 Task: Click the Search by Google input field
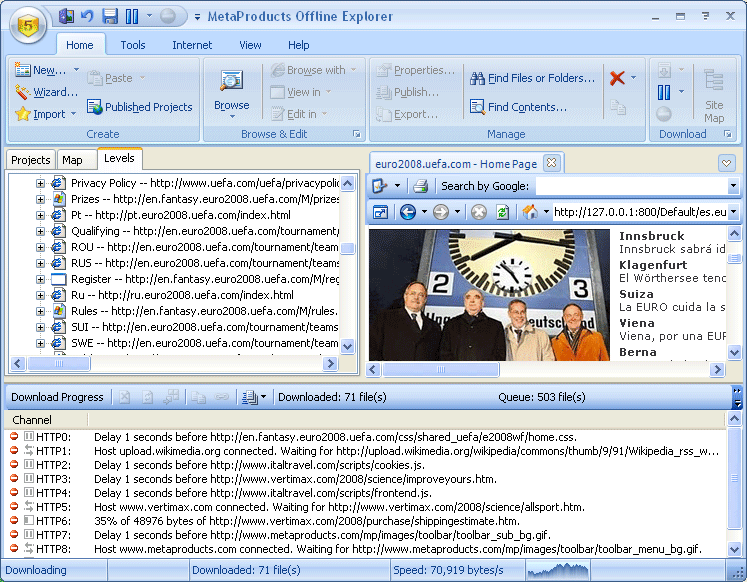click(x=630, y=186)
